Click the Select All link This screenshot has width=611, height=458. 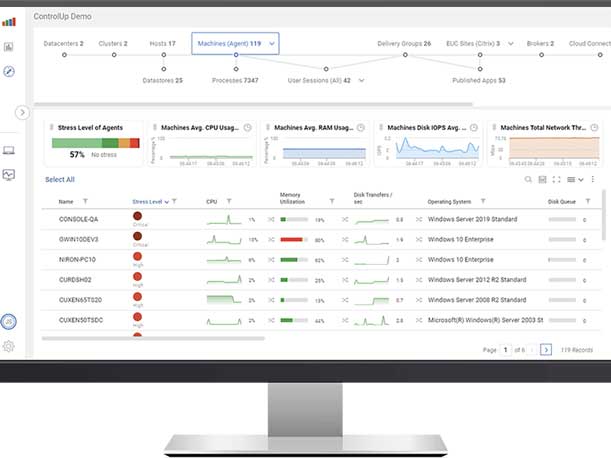[x=59, y=179]
